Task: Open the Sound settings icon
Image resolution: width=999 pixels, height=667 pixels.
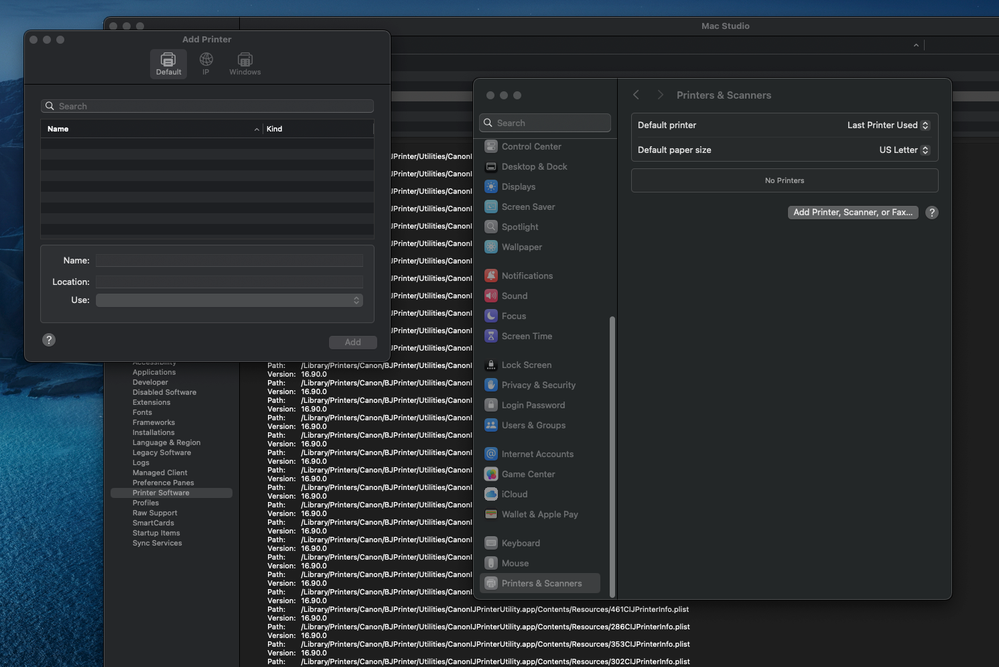Action: 491,296
